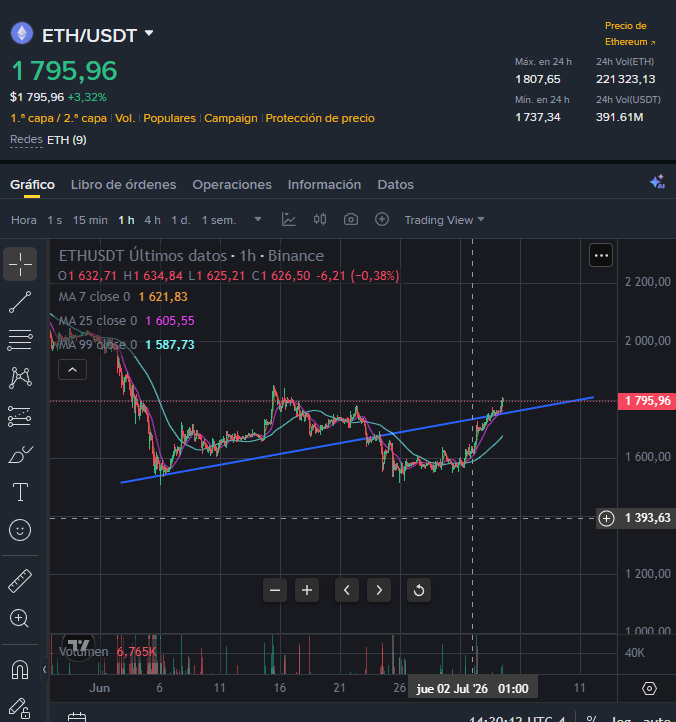Open the Precio de Ethereum link
The image size is (676, 722).
pos(629,34)
